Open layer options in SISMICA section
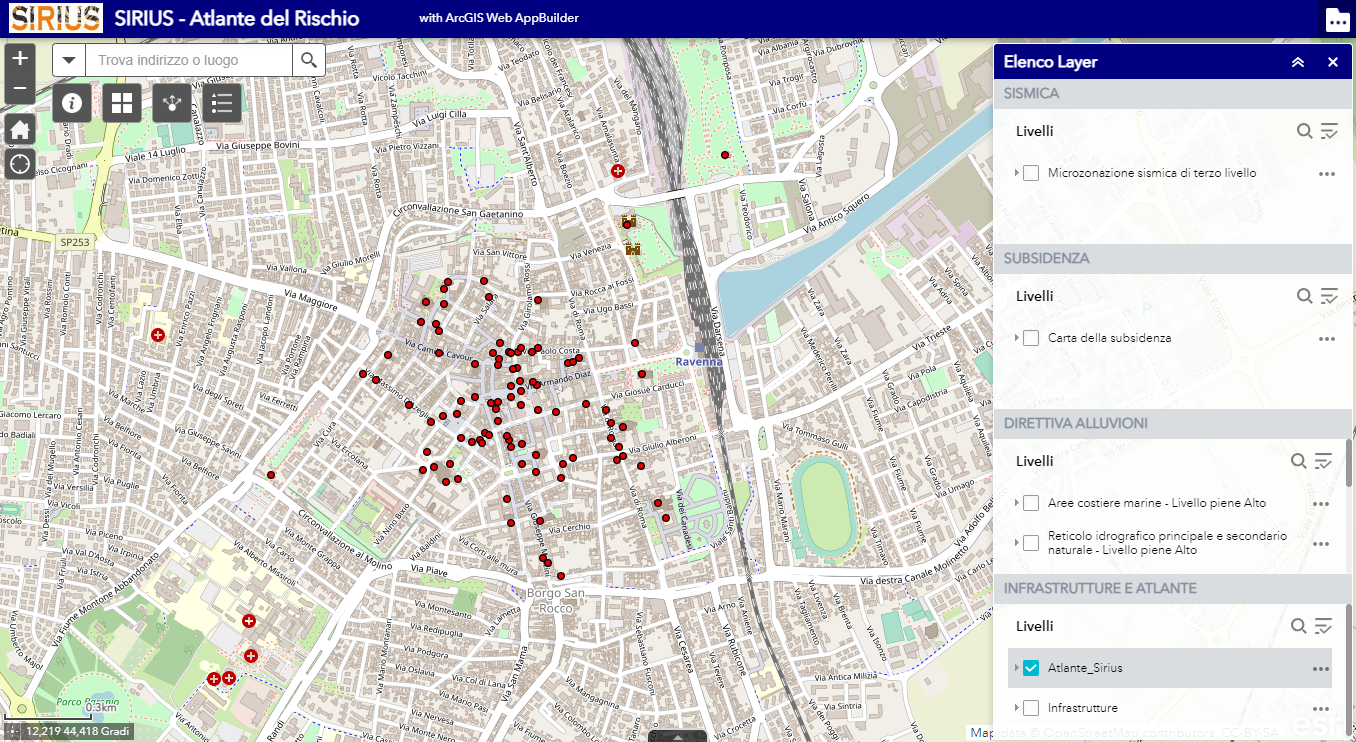 pos(1329,131)
